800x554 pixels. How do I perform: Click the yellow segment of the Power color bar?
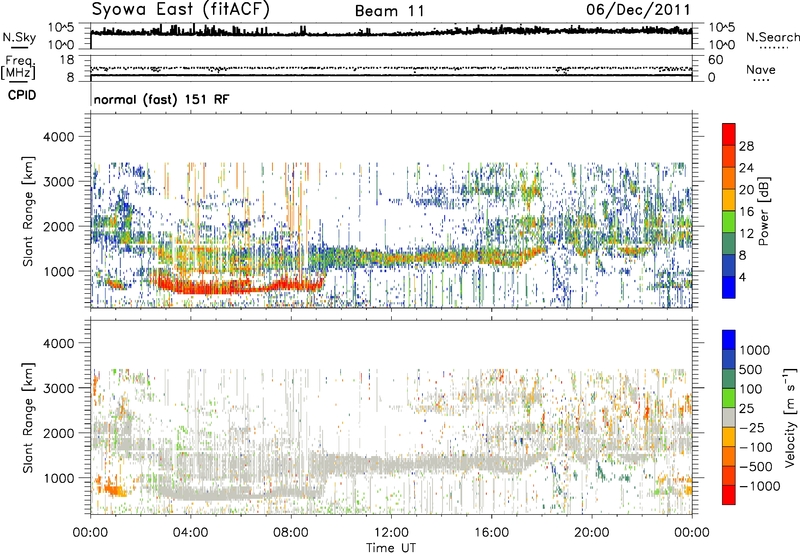pos(729,199)
